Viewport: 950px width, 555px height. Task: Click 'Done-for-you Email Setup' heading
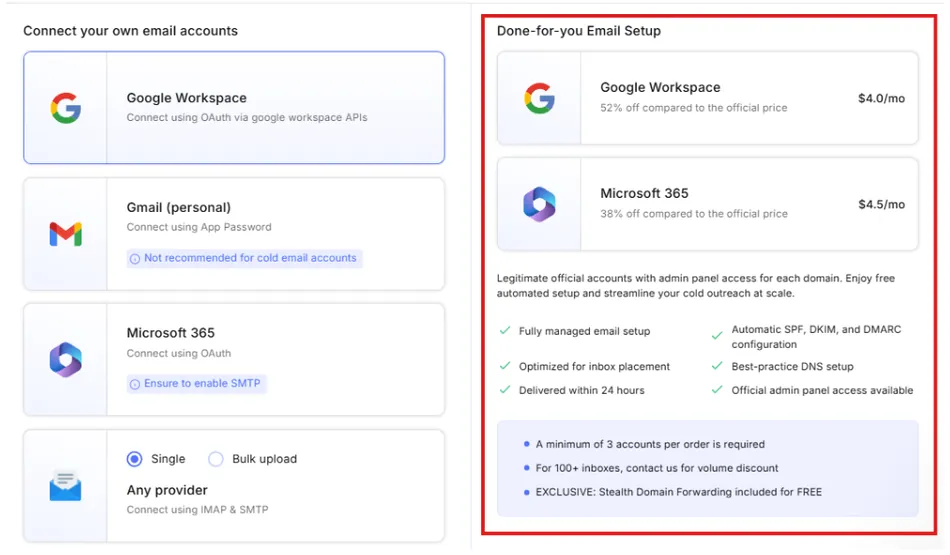[579, 31]
